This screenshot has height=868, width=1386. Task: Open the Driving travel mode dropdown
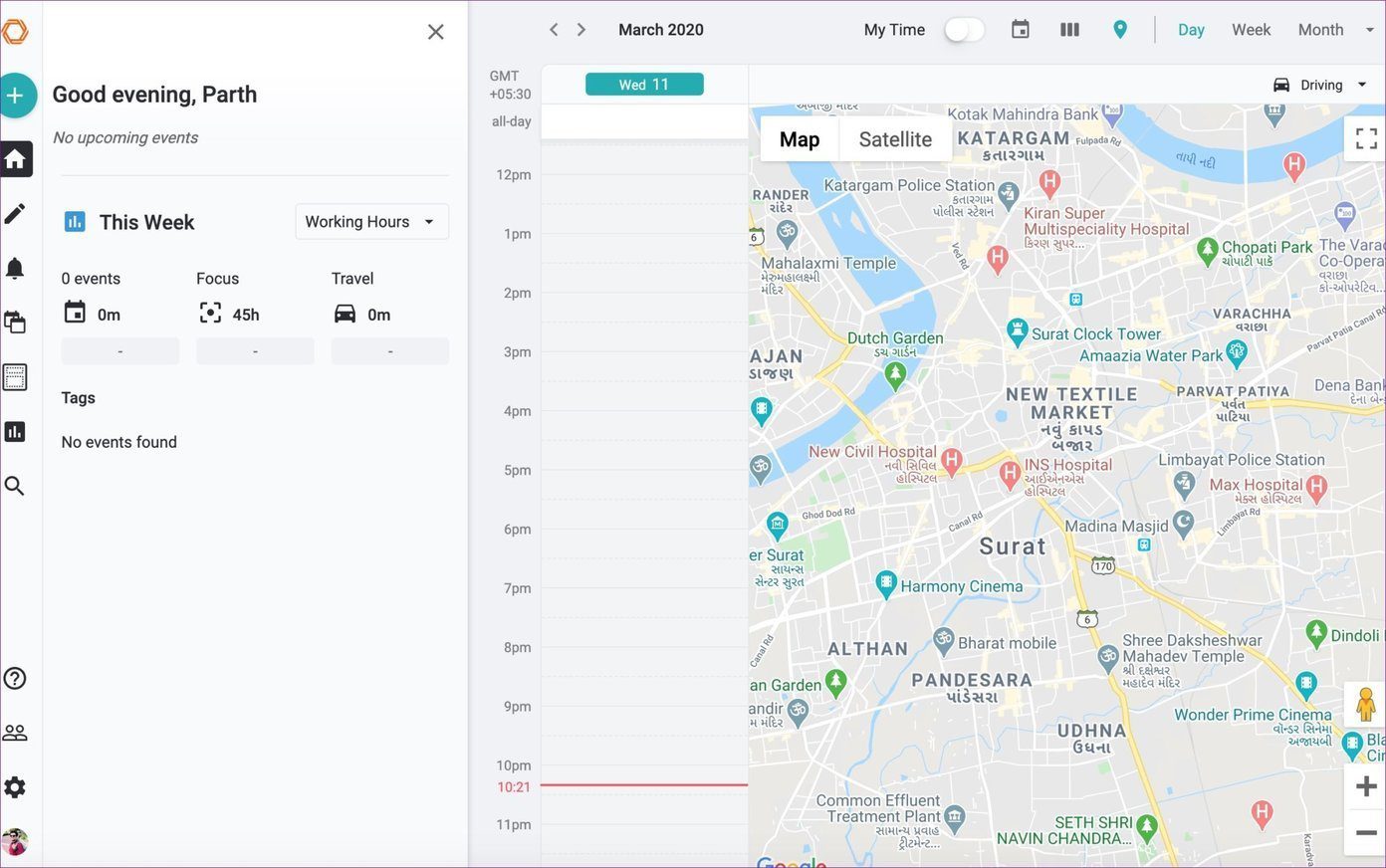coord(1320,85)
